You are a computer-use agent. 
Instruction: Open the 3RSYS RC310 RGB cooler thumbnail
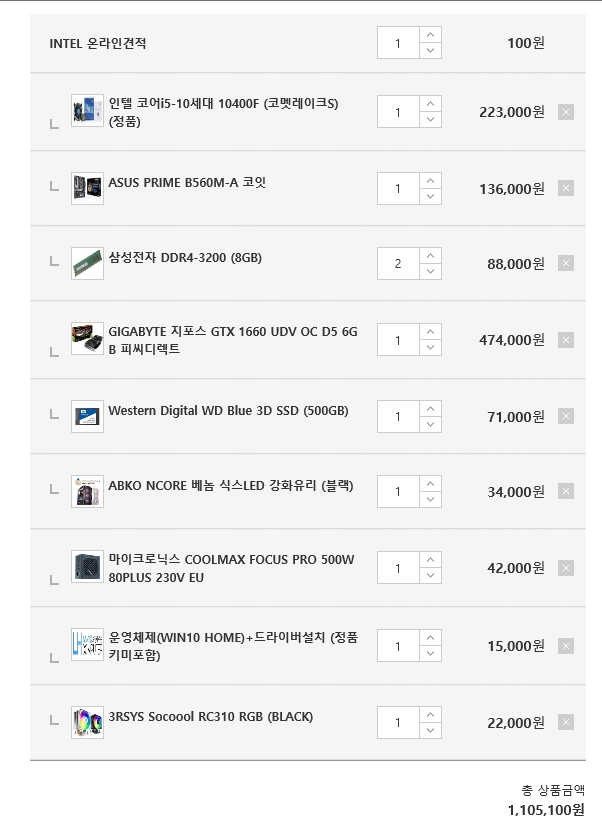87,722
